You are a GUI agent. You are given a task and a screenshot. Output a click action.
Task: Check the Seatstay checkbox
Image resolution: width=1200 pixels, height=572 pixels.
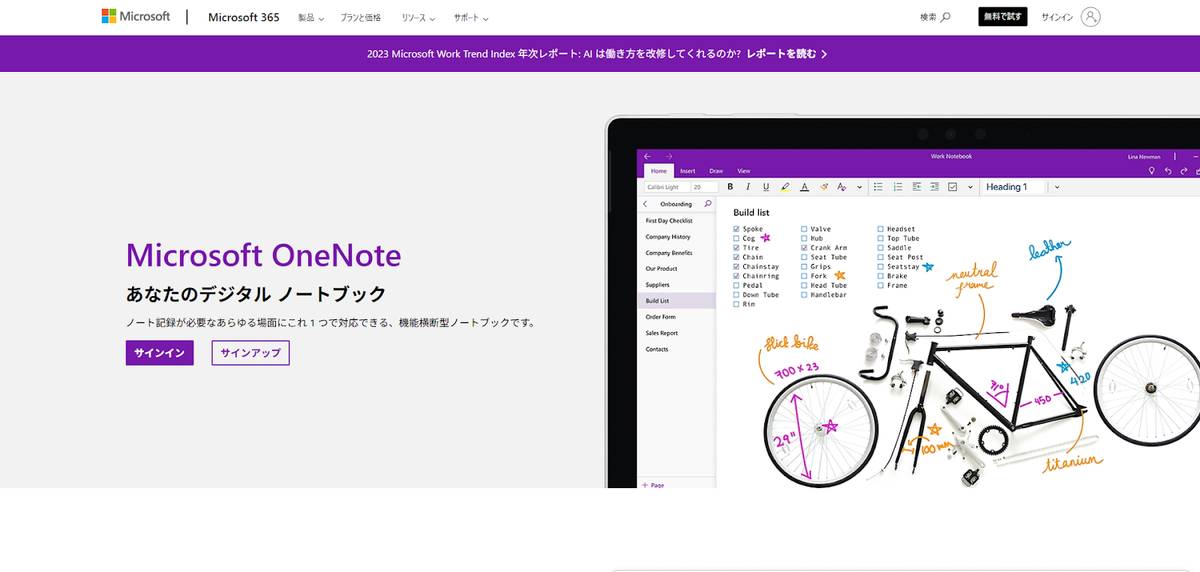pyautogui.click(x=881, y=267)
